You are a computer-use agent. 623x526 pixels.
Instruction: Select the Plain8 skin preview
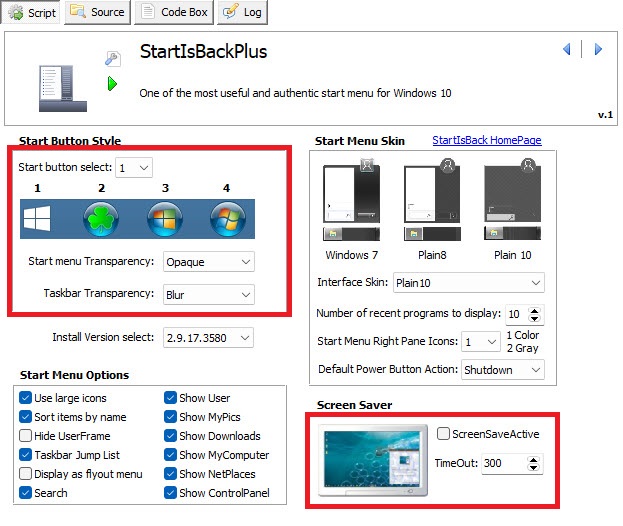coord(432,200)
